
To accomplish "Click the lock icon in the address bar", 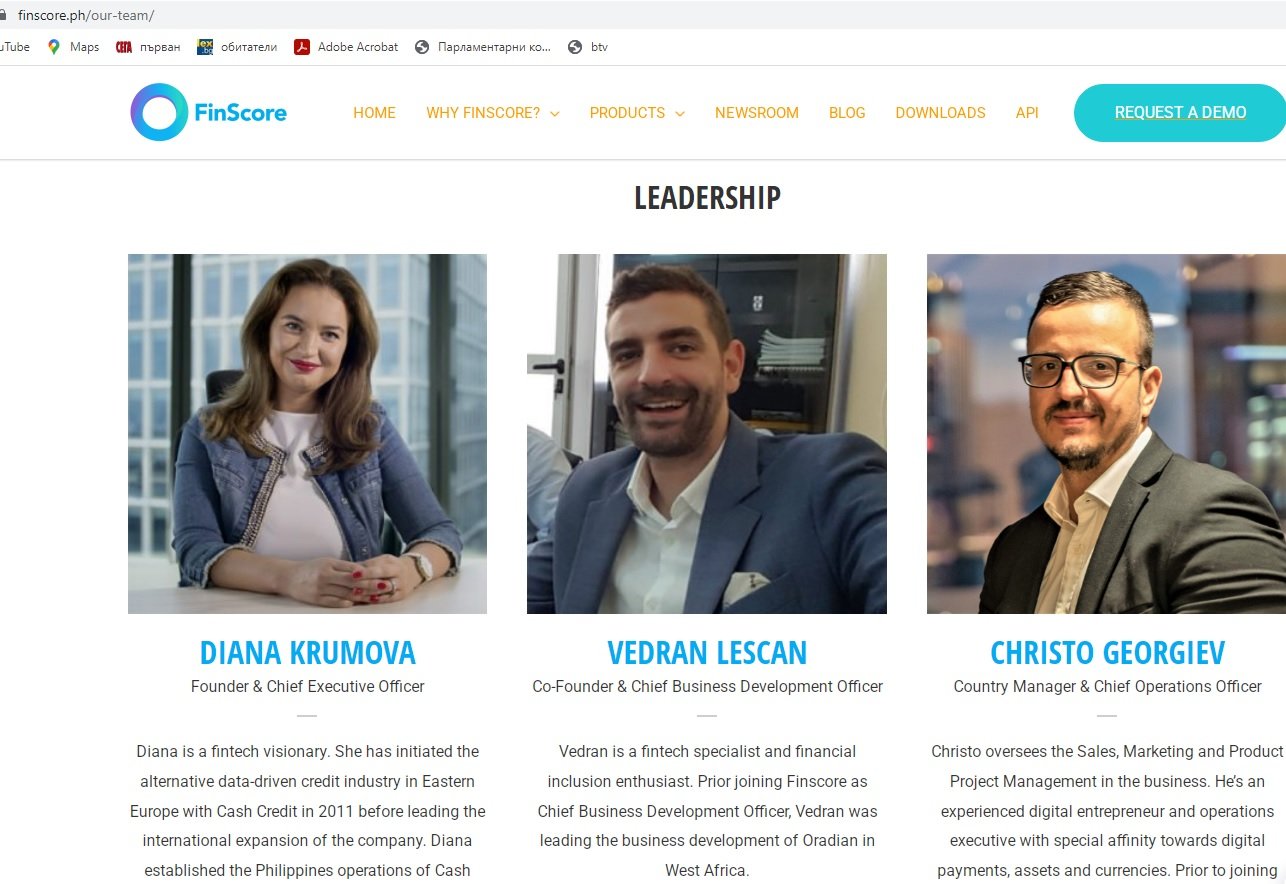I will 3,16.
